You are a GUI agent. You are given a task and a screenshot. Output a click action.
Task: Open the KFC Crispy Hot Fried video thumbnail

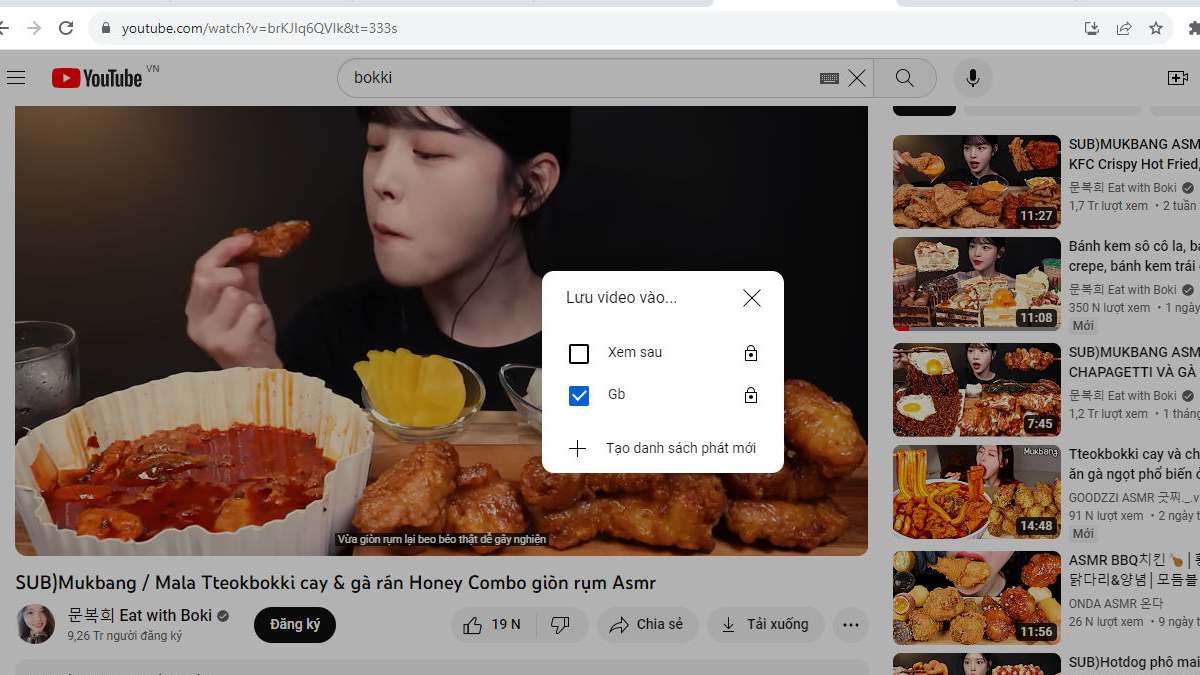(x=976, y=182)
